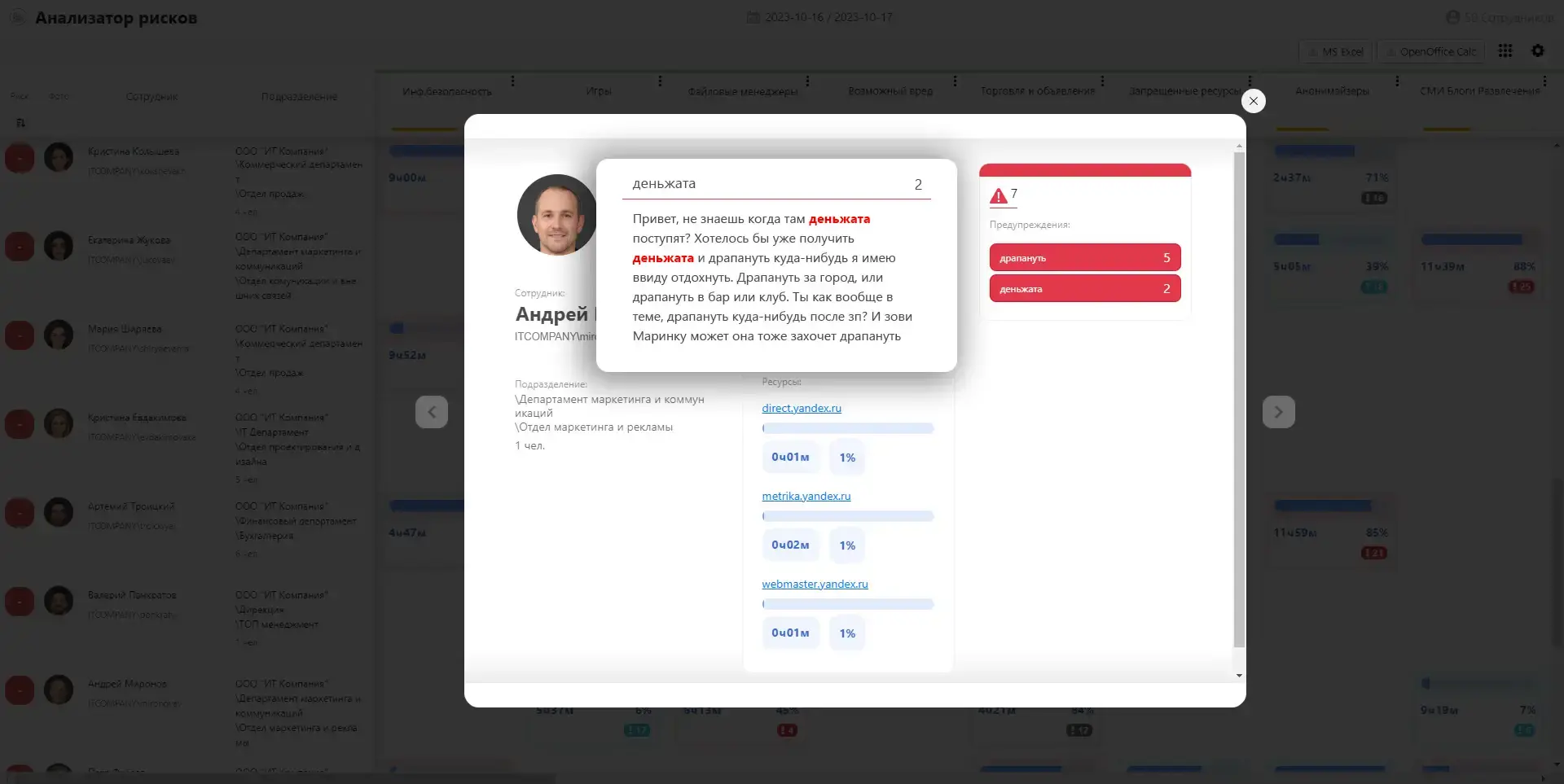Click Игры column header

tap(599, 91)
